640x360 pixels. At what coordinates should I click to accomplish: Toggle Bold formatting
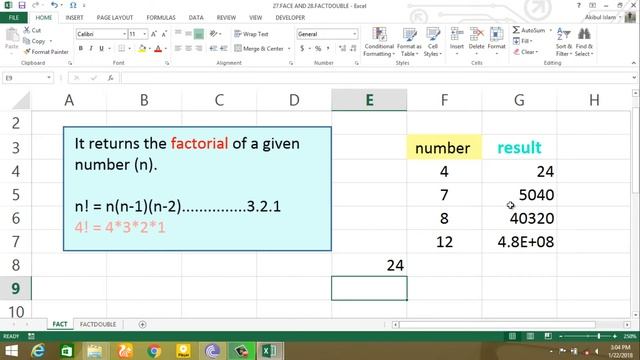tap(81, 49)
